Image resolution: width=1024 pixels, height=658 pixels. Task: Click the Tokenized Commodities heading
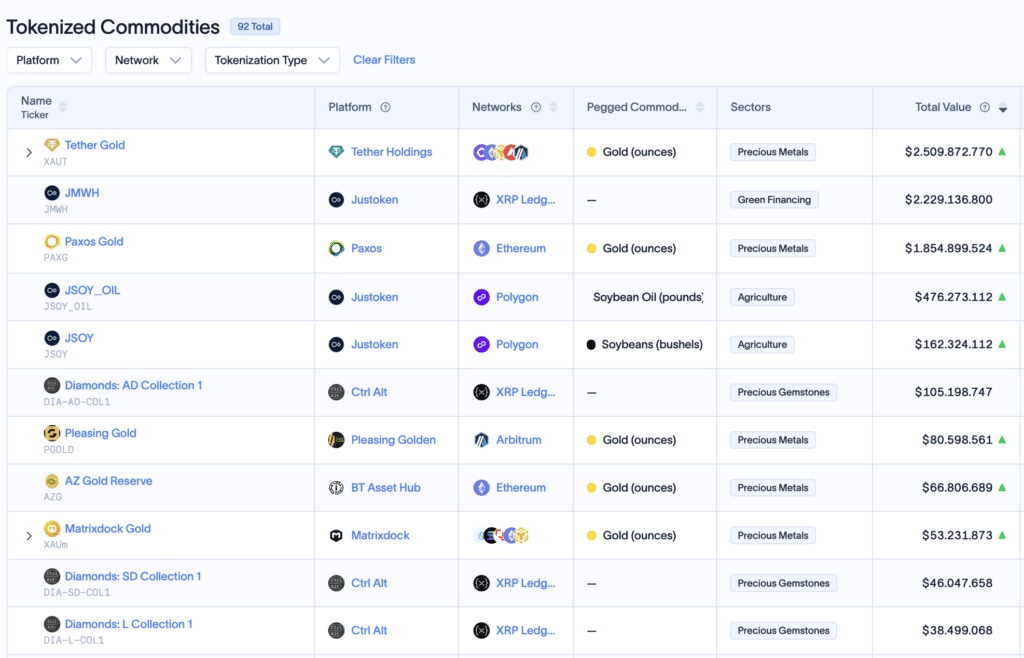[113, 27]
